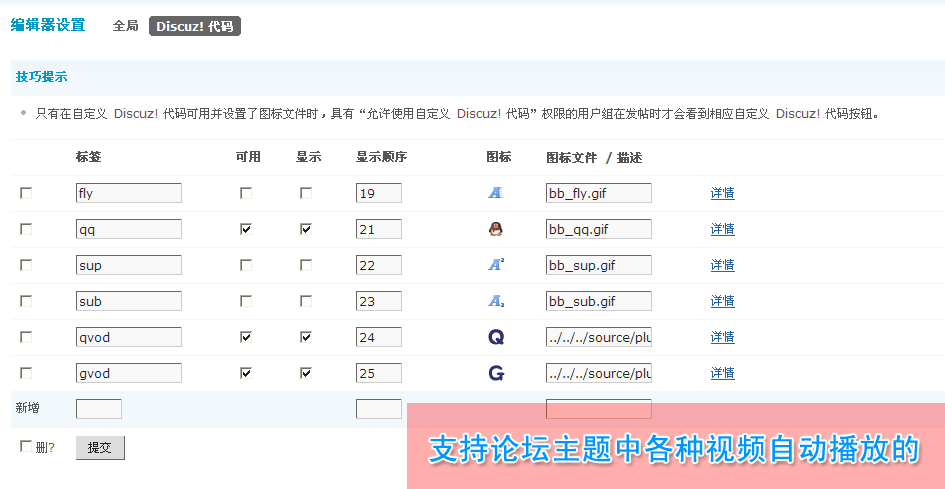Tick the delete checkbox for sup row
945x489 pixels.
coord(26,265)
